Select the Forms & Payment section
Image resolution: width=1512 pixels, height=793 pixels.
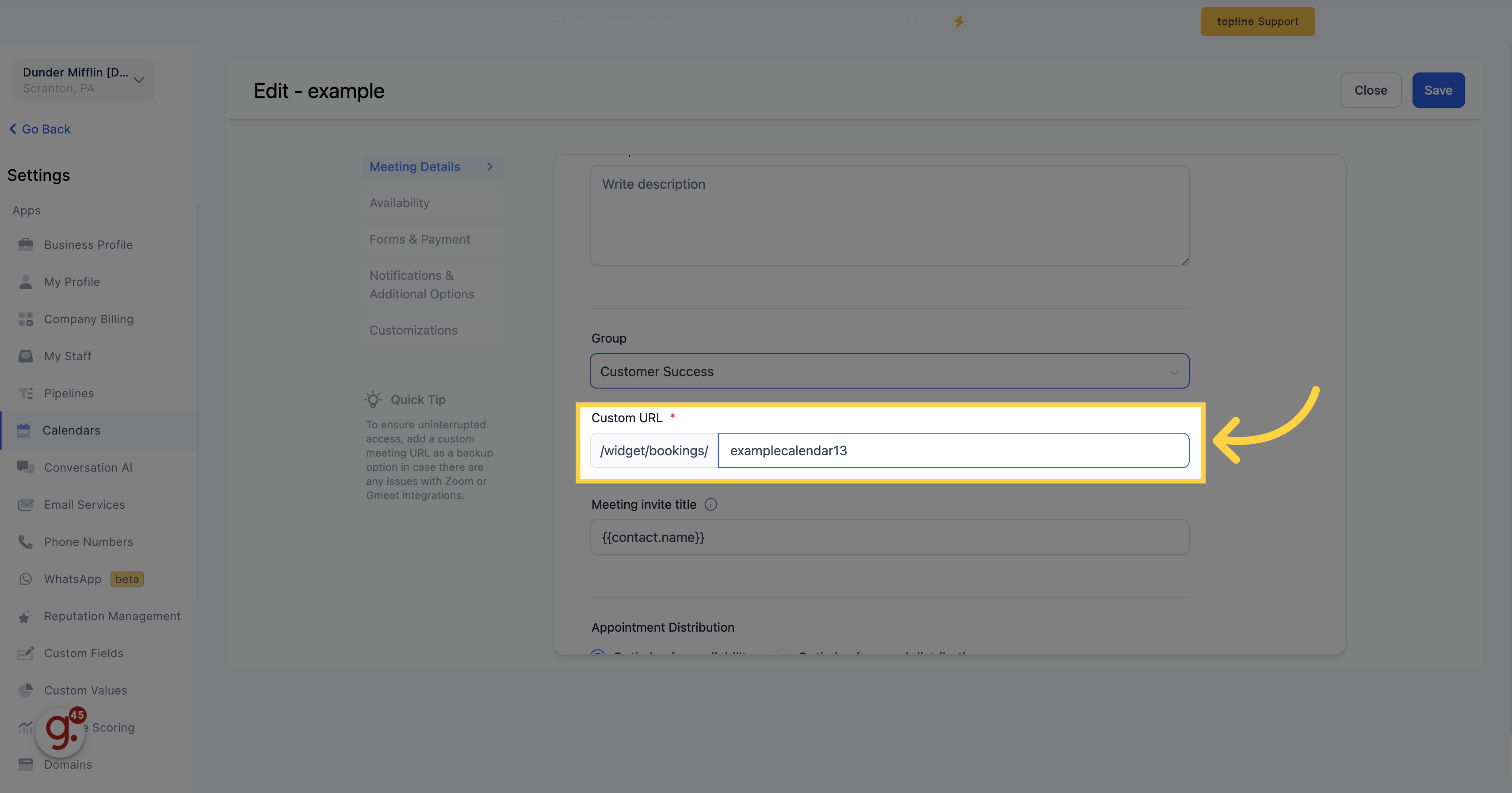420,239
